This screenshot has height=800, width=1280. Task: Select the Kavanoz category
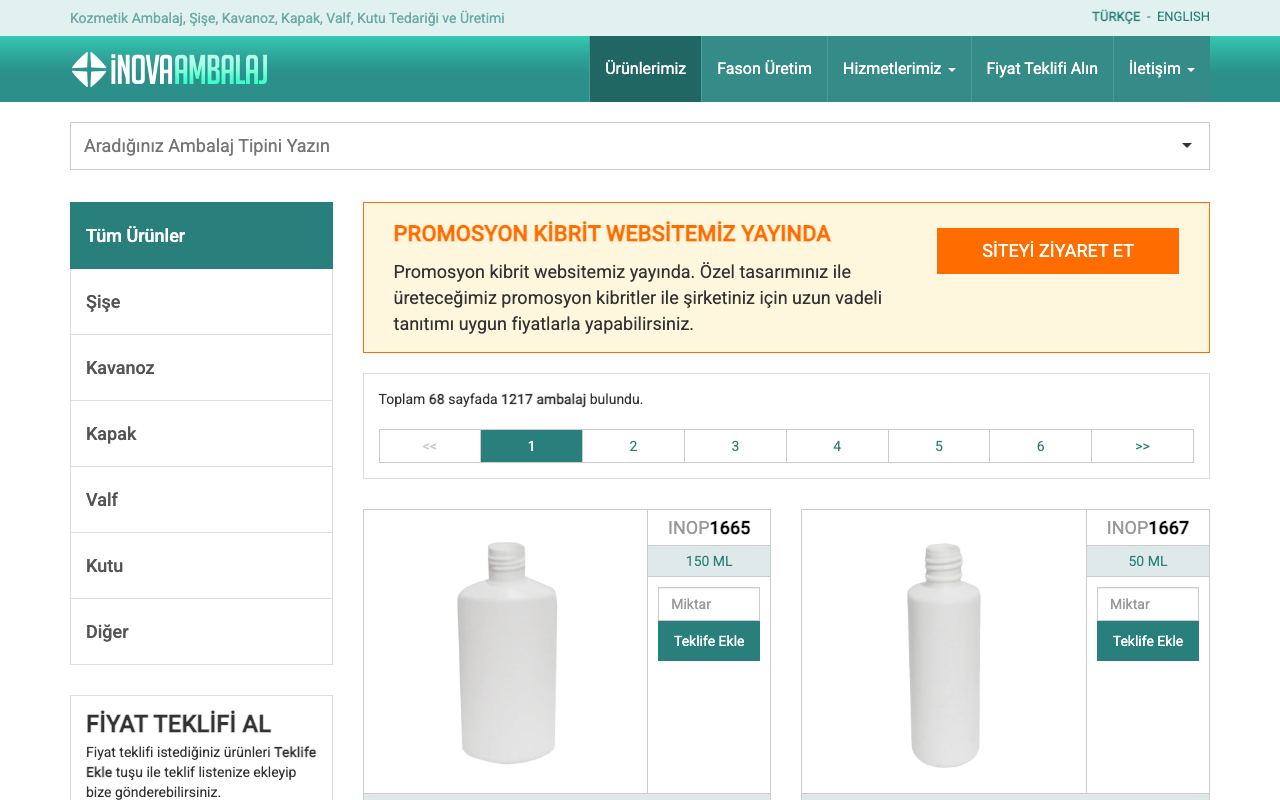tap(201, 368)
